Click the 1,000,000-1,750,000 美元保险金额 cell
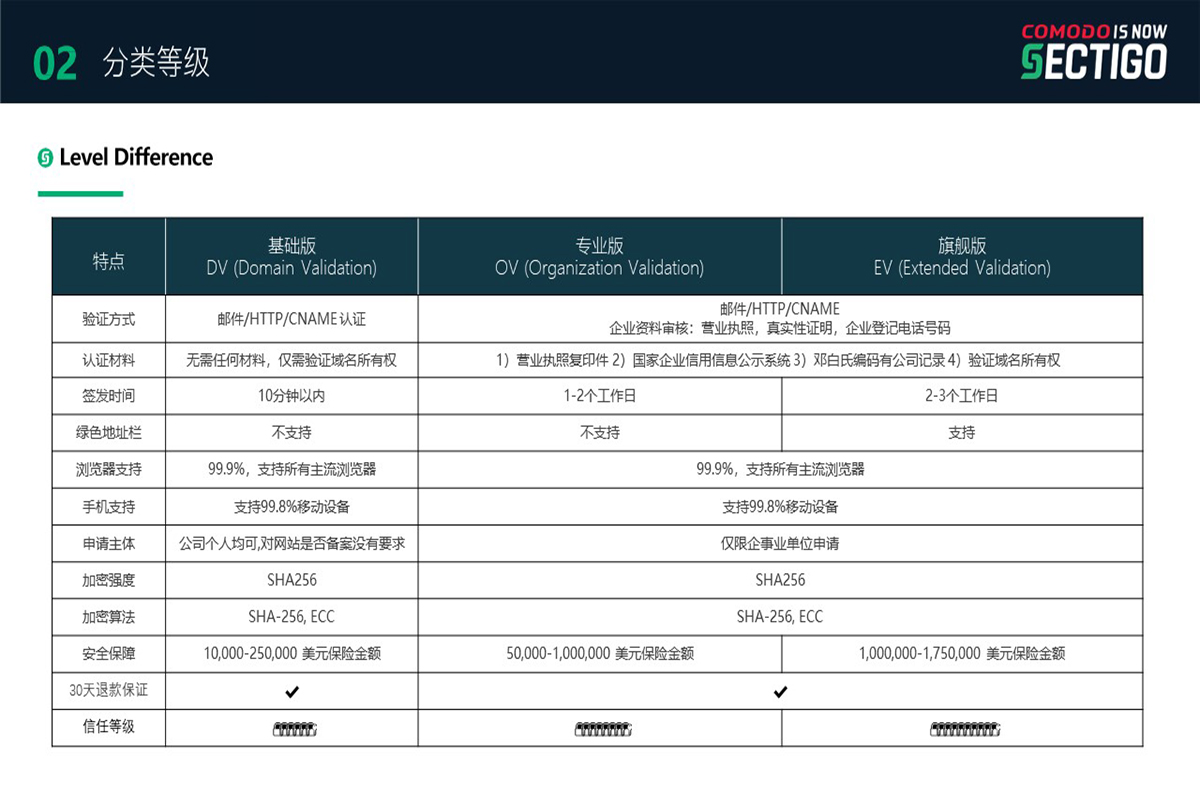The height and width of the screenshot is (800, 1200). click(962, 654)
